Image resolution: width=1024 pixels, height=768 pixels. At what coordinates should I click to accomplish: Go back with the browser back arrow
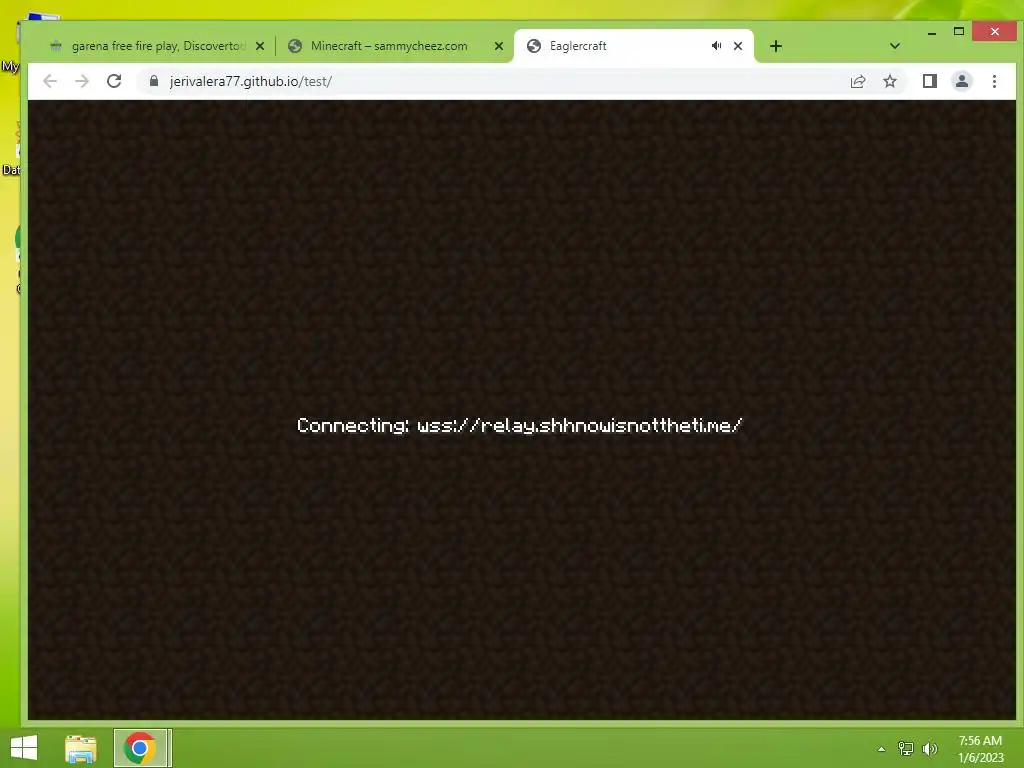[50, 81]
